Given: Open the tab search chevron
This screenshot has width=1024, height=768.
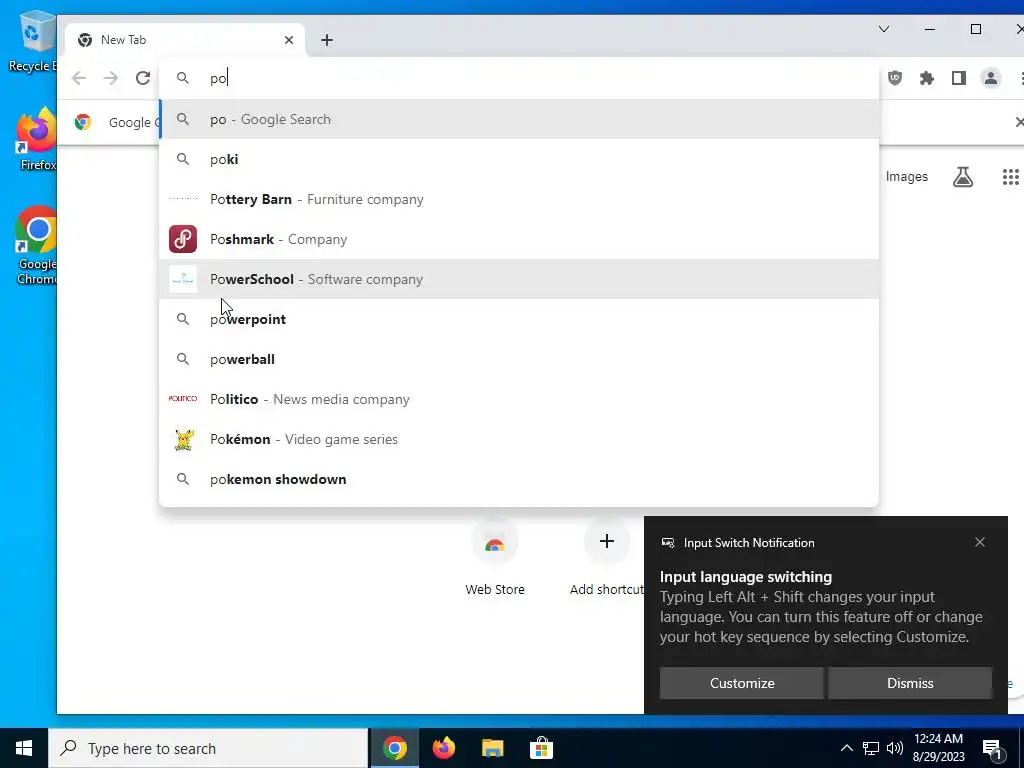Looking at the screenshot, I should 884,29.
